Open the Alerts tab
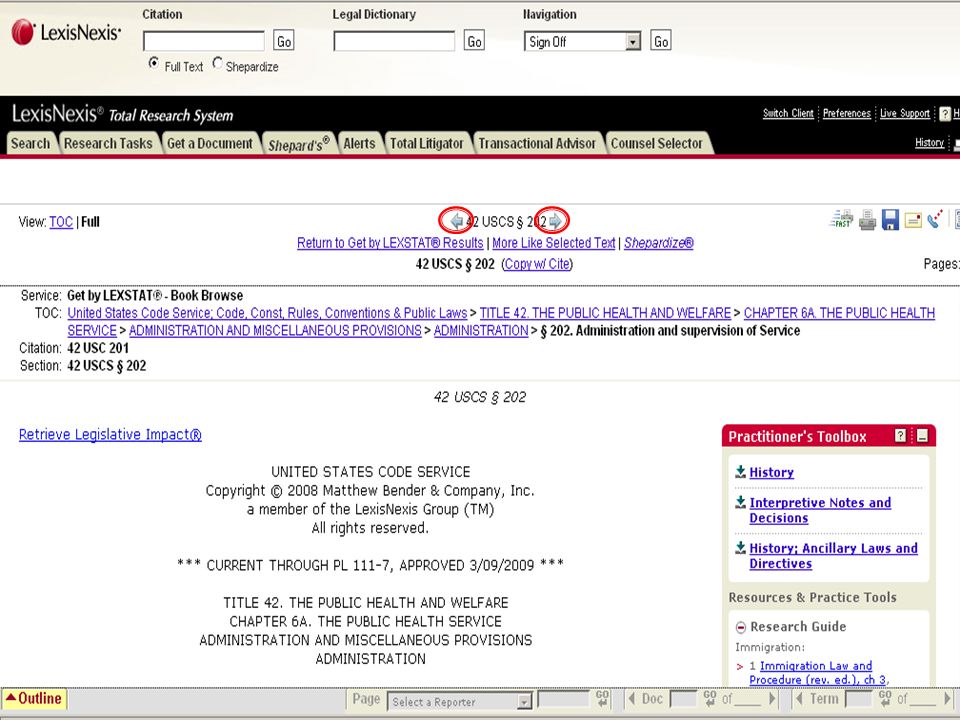Image resolution: width=960 pixels, height=720 pixels. 359,143
